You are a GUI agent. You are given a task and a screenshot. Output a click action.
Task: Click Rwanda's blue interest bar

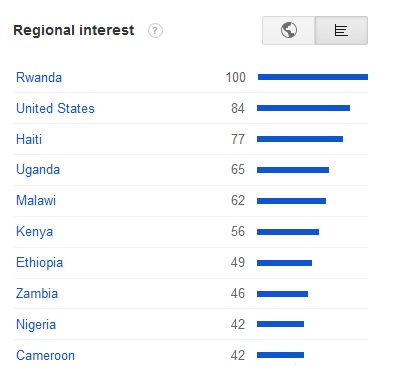point(313,77)
